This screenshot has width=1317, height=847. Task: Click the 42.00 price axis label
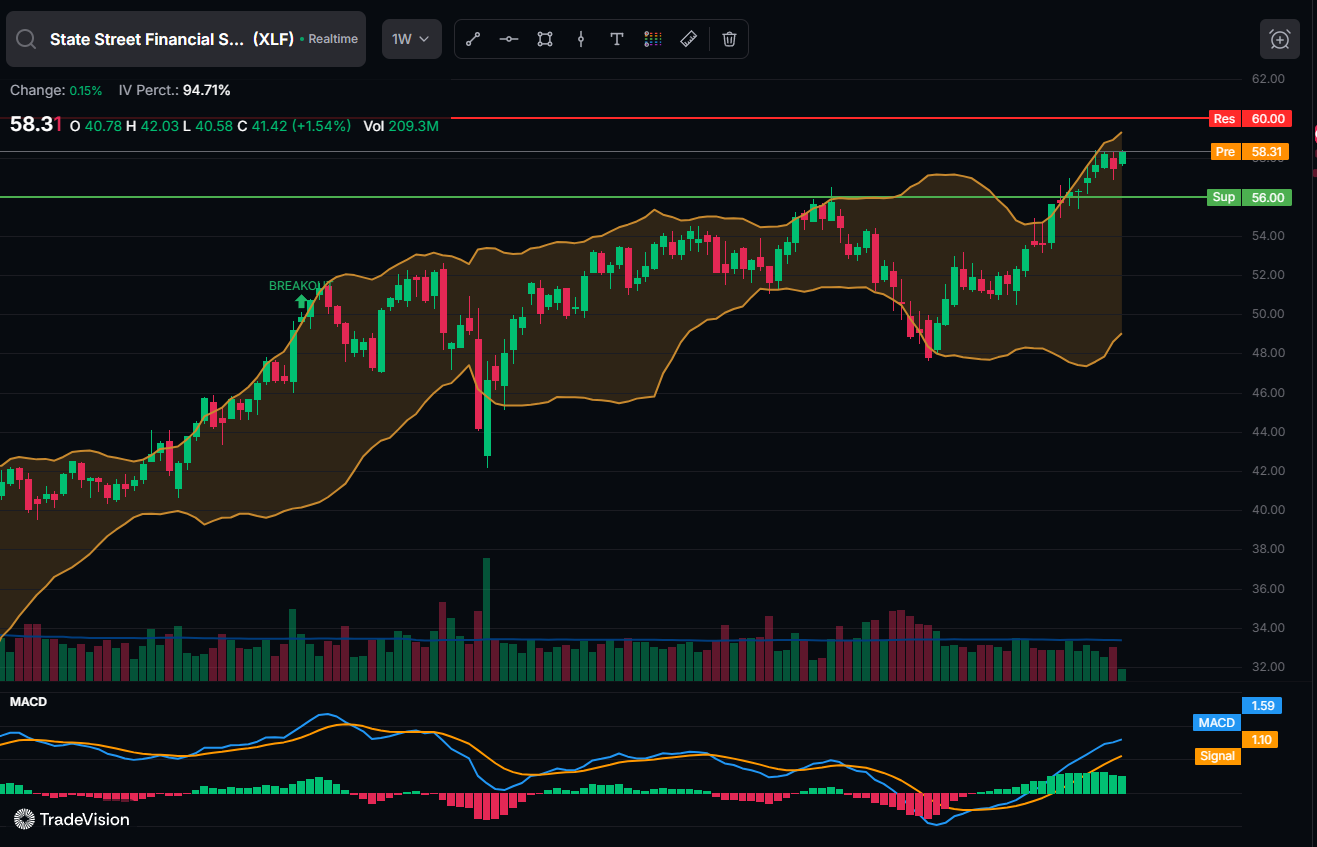point(1268,471)
